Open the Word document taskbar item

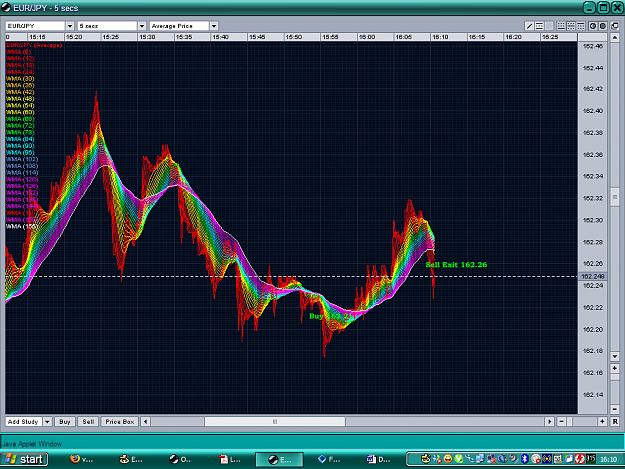378,459
